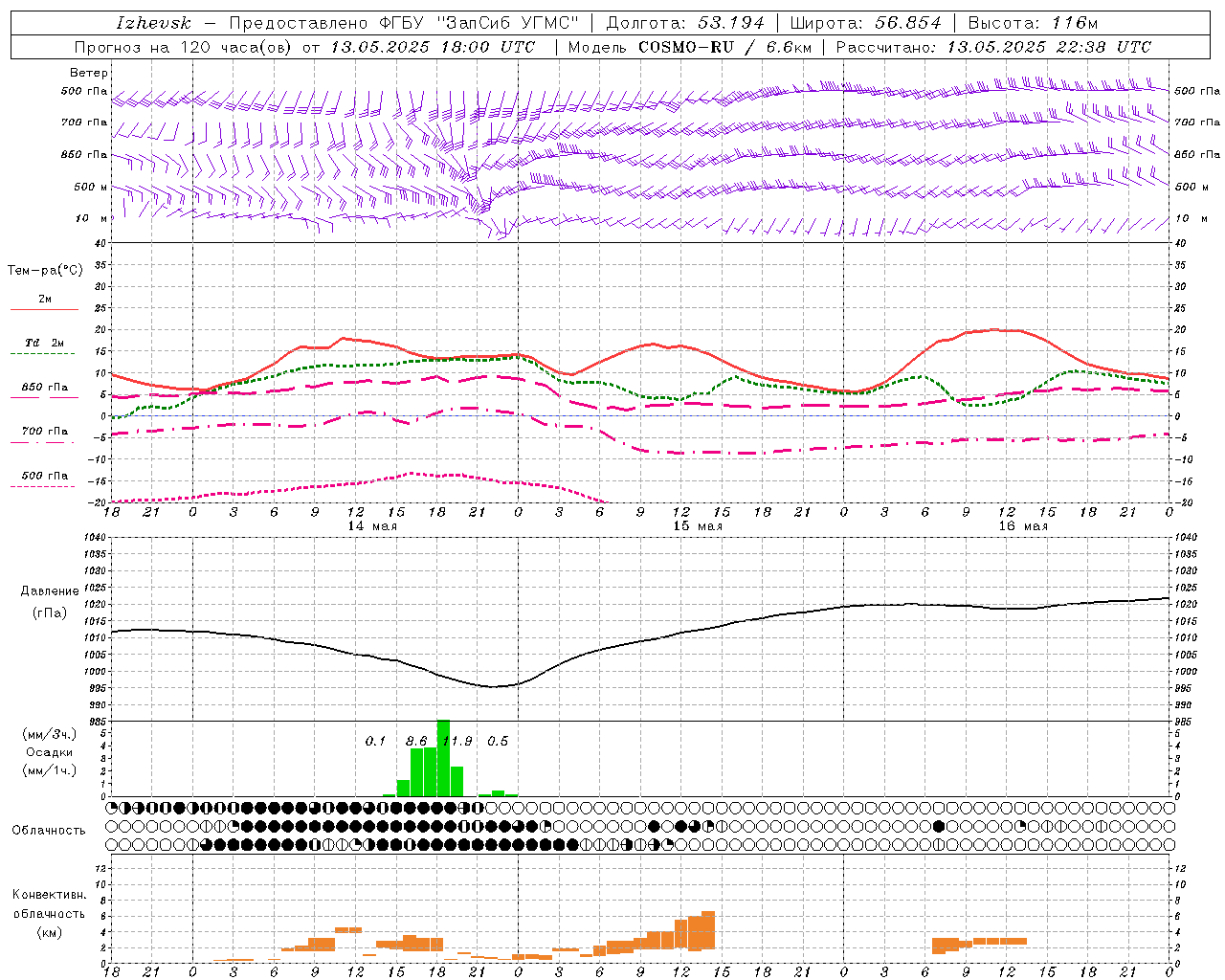Viewport: 1225px width, 980px height.
Task: Click the Izhevsk station title
Action: [x=154, y=23]
